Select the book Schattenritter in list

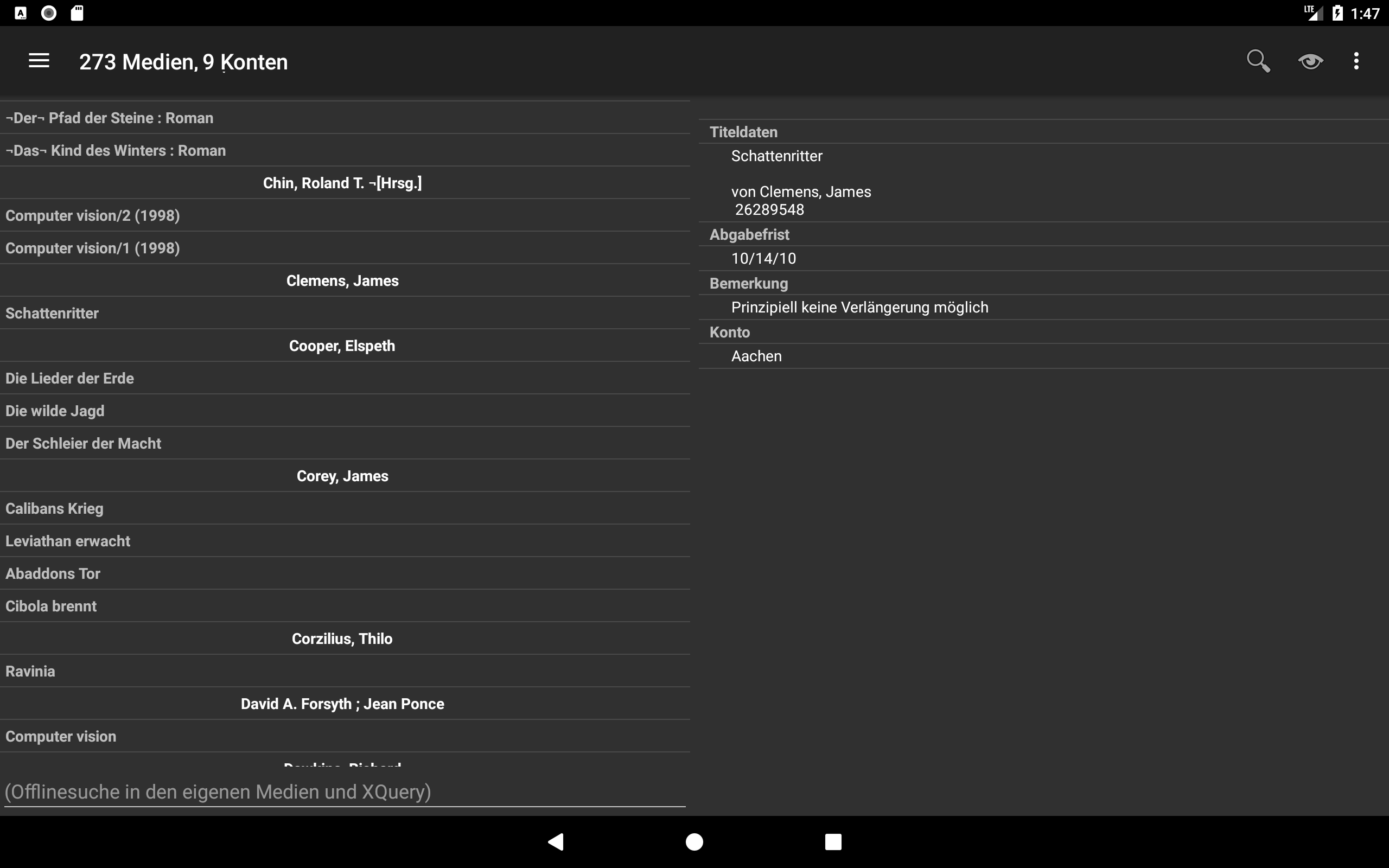tap(53, 314)
